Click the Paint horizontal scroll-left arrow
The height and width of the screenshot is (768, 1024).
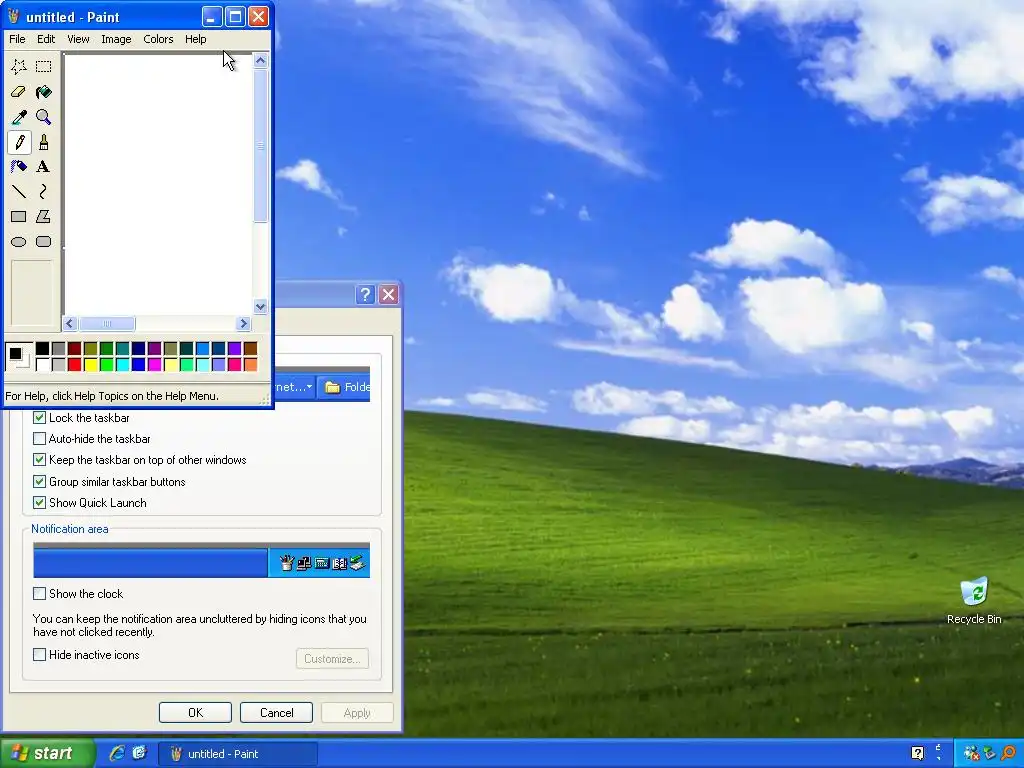[70, 323]
